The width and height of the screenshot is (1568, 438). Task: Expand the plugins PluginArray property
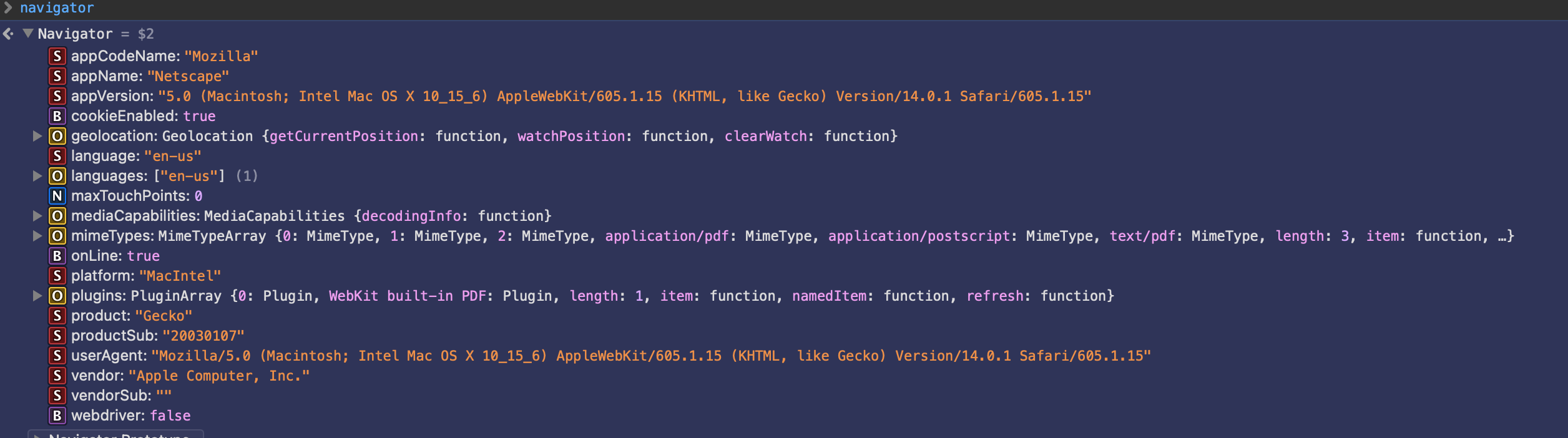tap(39, 296)
